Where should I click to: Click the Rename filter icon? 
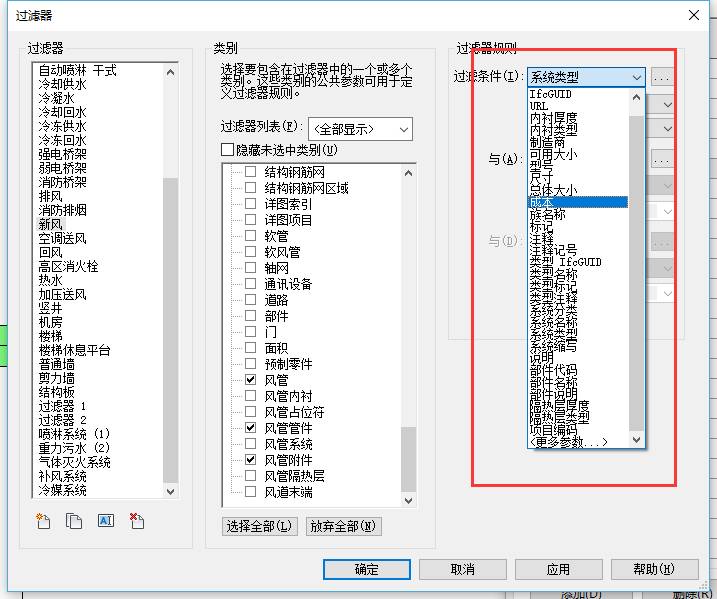click(x=105, y=521)
